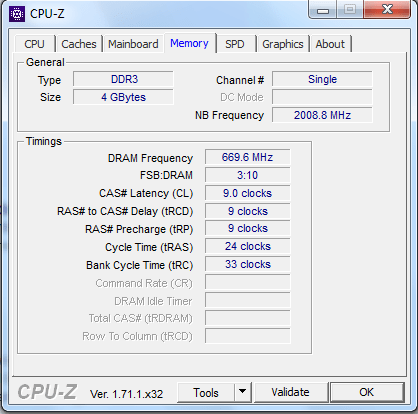
Task: Click the 2008.8 MHz NB Frequency value
Action: click(322, 115)
